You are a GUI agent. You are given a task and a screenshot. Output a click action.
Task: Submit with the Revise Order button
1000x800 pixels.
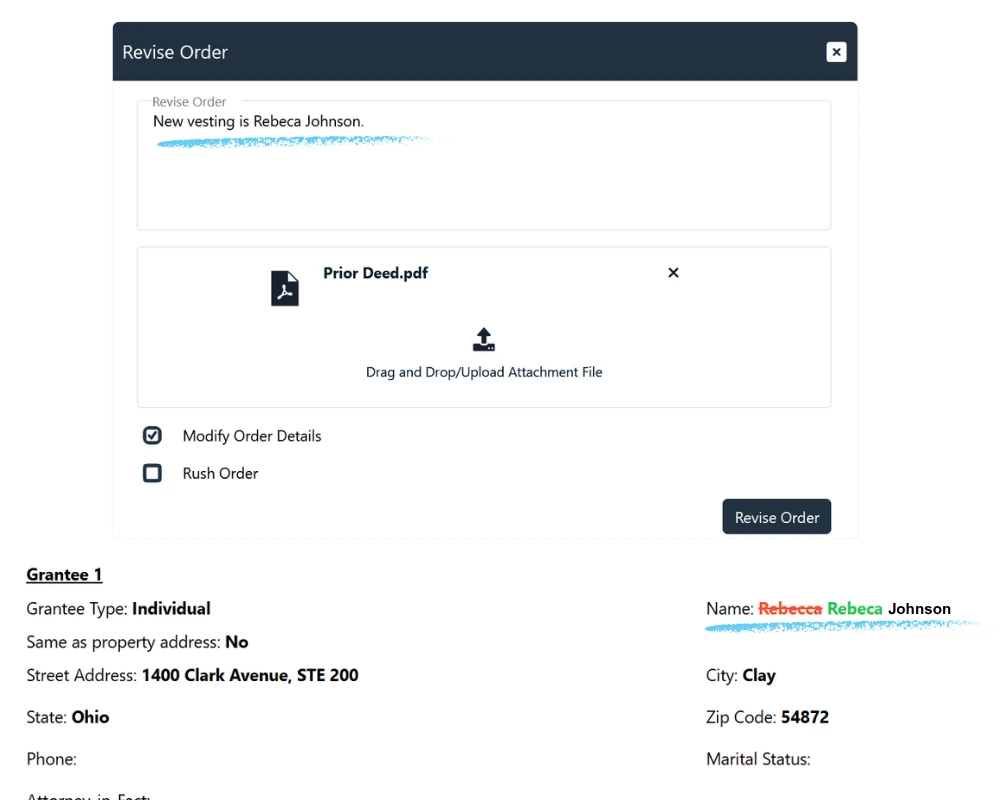(x=776, y=517)
